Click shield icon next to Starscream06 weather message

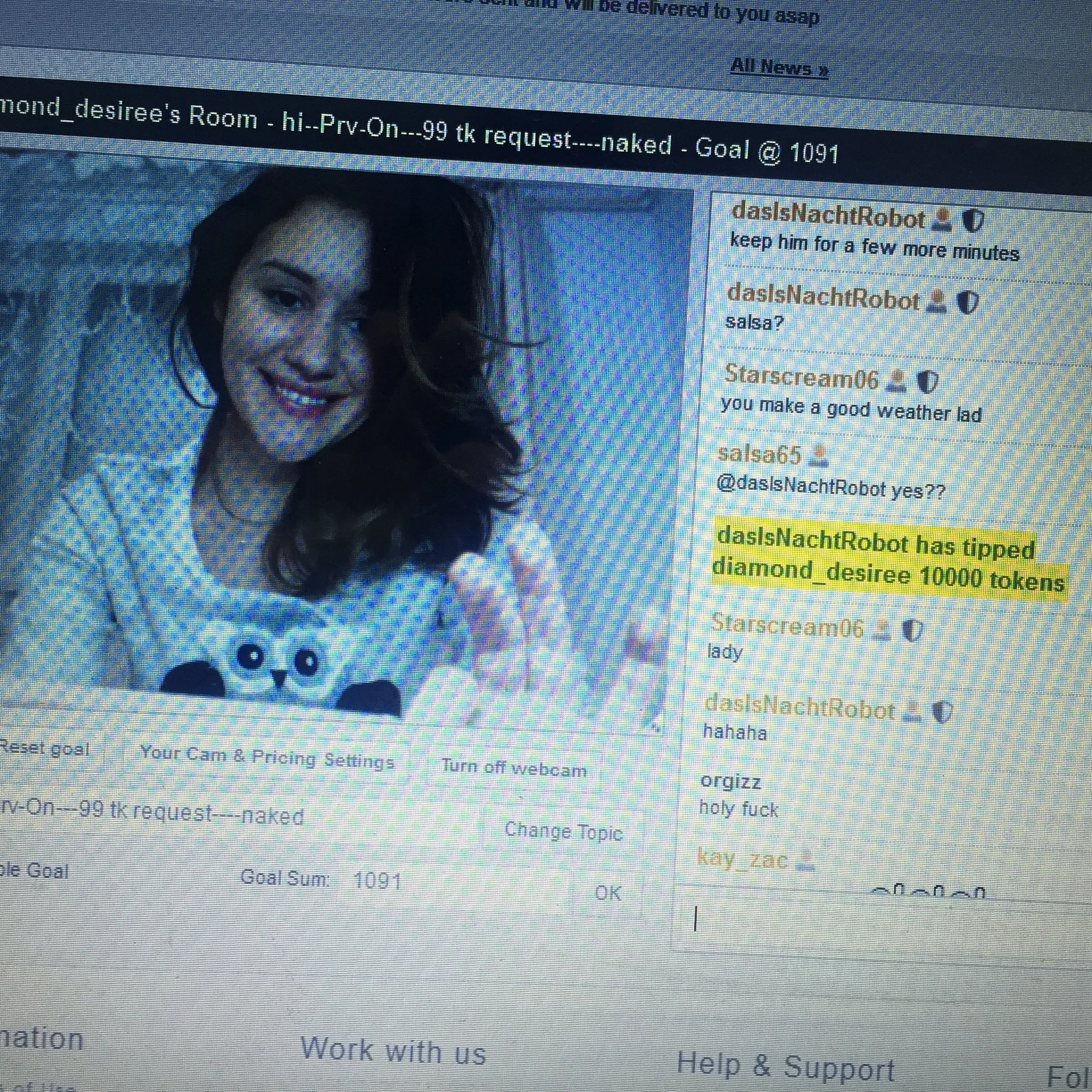pos(928,382)
